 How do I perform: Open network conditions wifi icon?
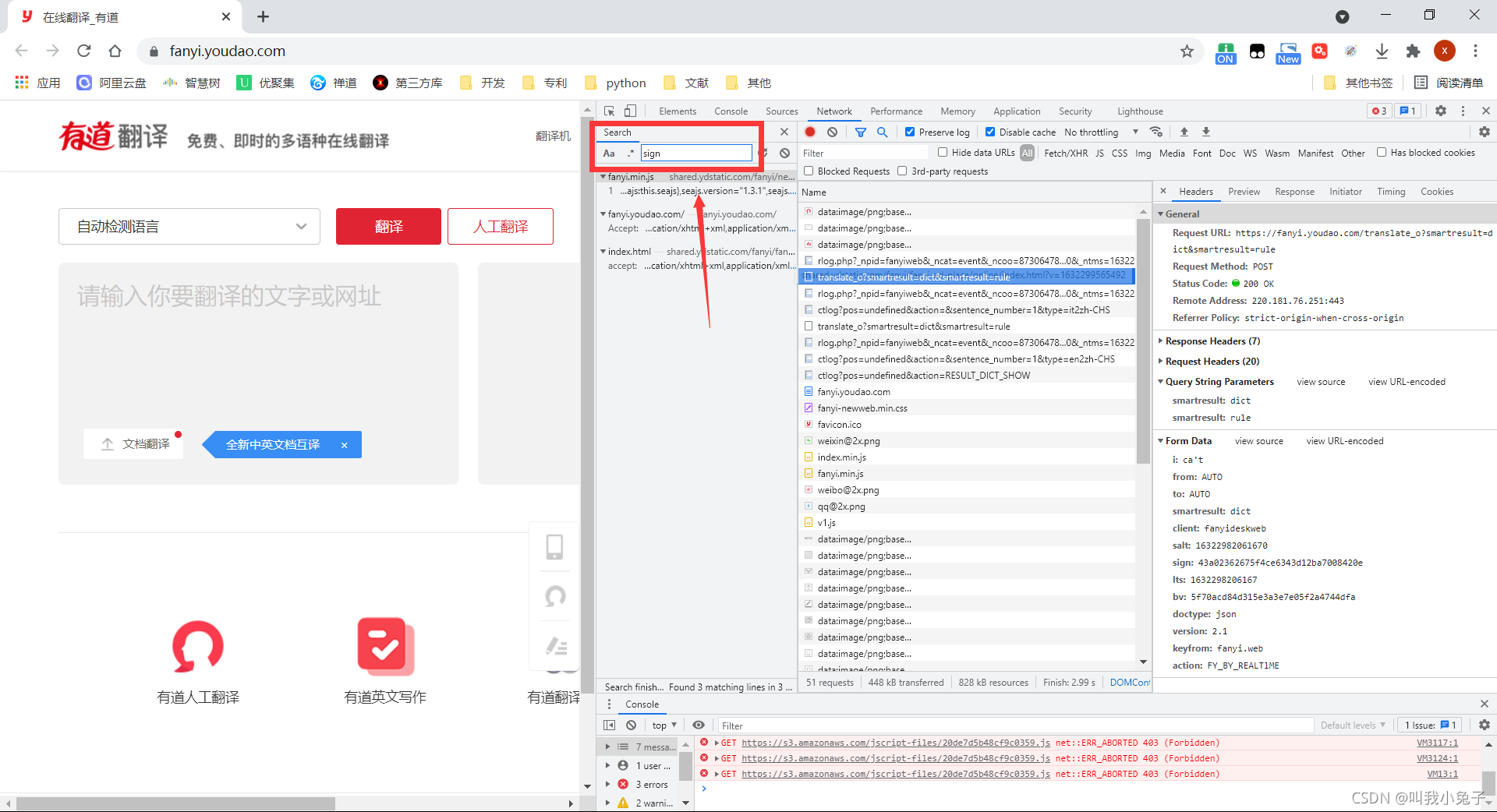click(x=1156, y=132)
